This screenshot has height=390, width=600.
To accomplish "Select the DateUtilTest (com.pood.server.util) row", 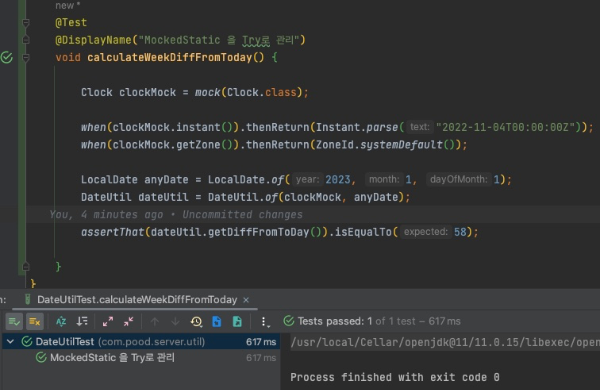I will [141, 341].
